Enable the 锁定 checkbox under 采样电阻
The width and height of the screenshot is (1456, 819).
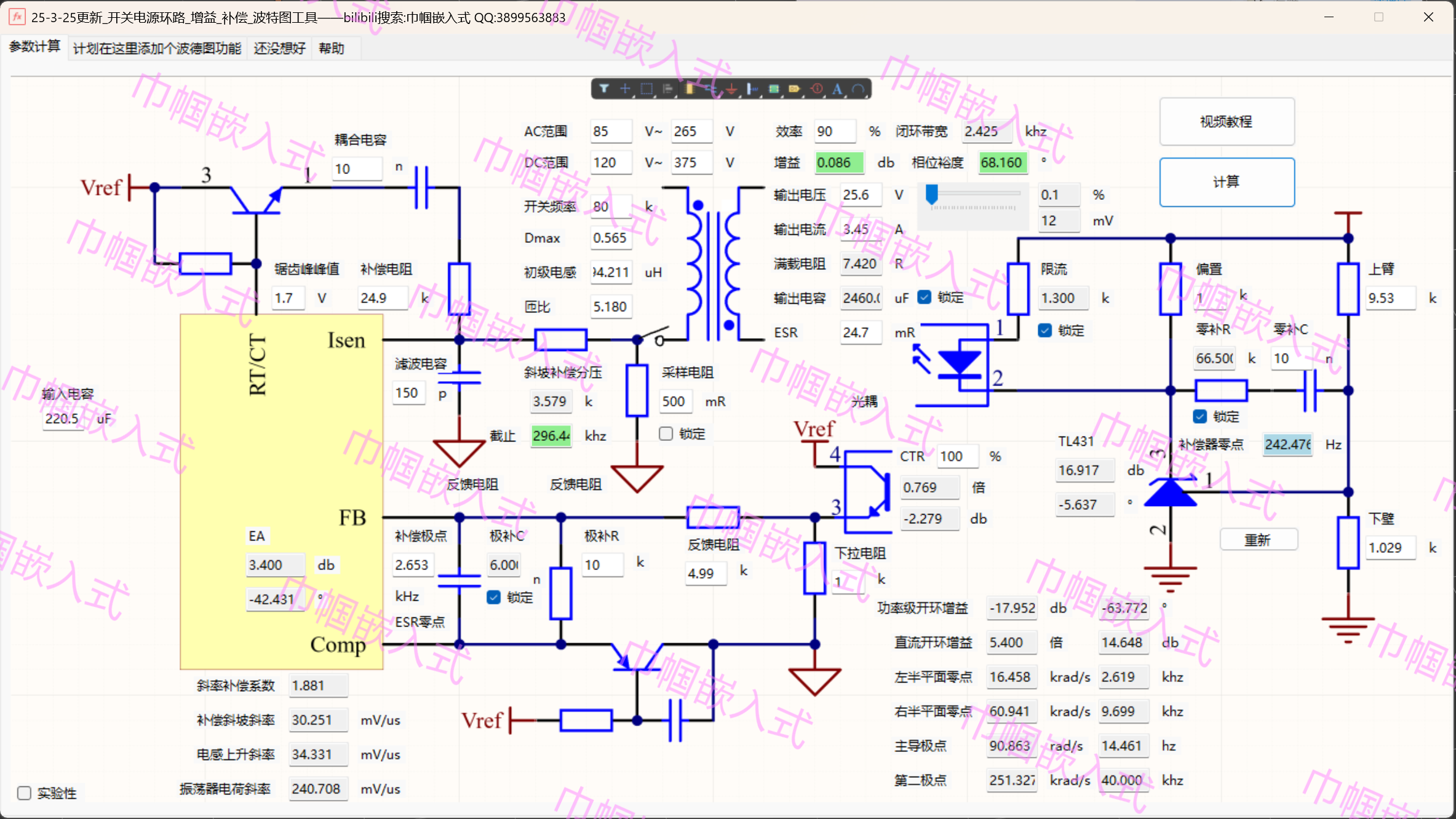[666, 434]
